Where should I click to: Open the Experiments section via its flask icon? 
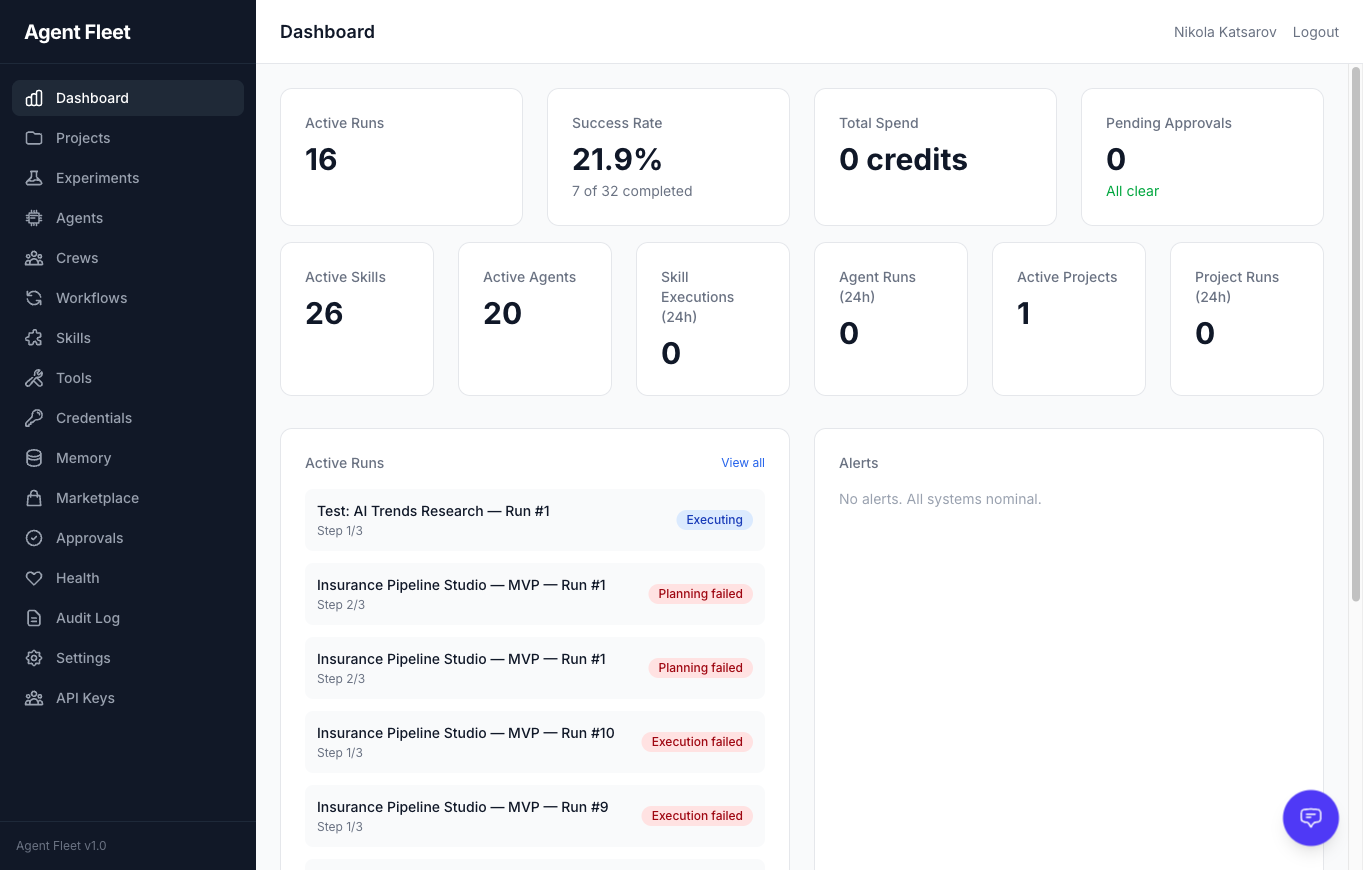34,178
